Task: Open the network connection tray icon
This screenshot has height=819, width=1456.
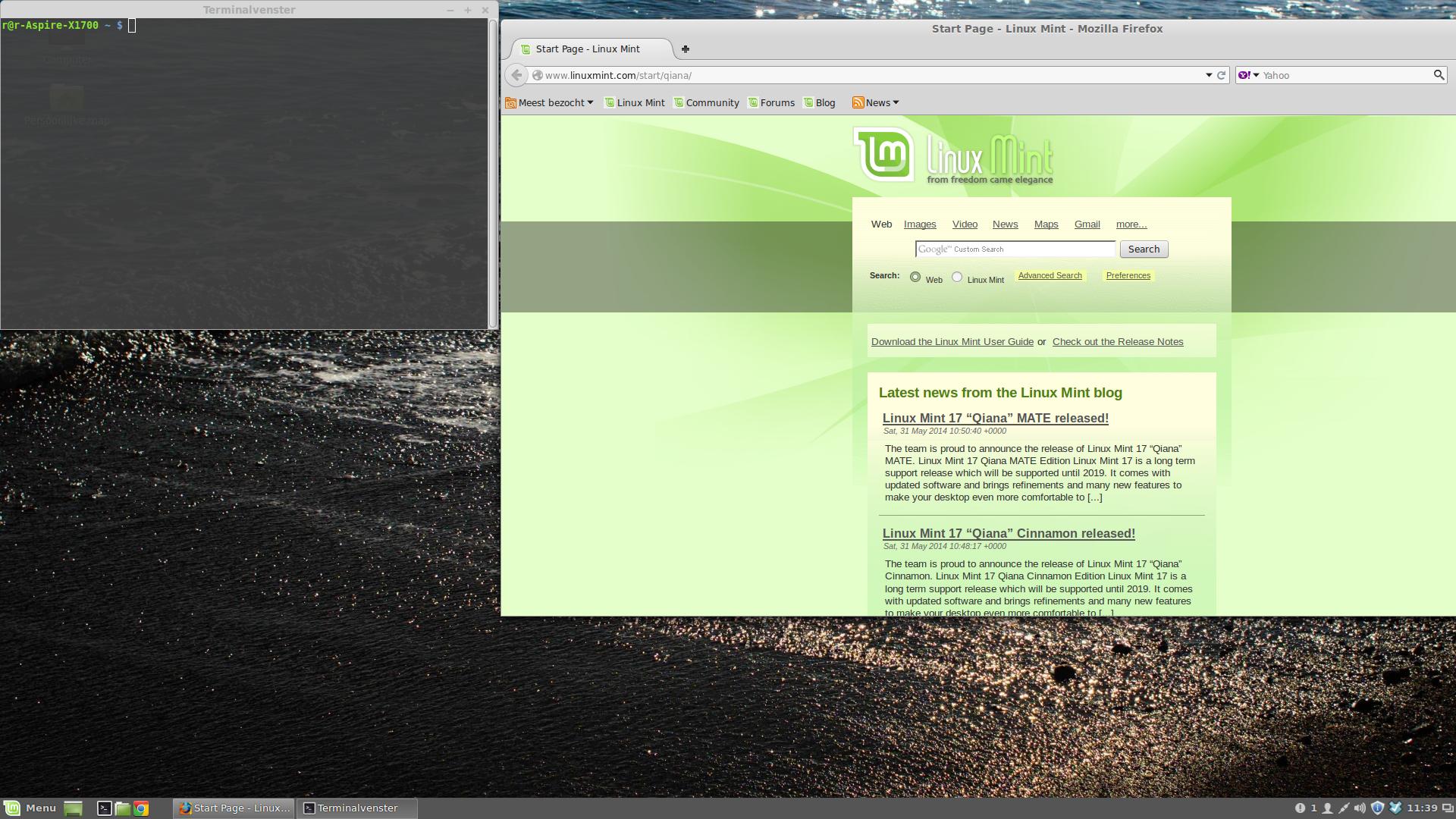Action: (x=1344, y=808)
